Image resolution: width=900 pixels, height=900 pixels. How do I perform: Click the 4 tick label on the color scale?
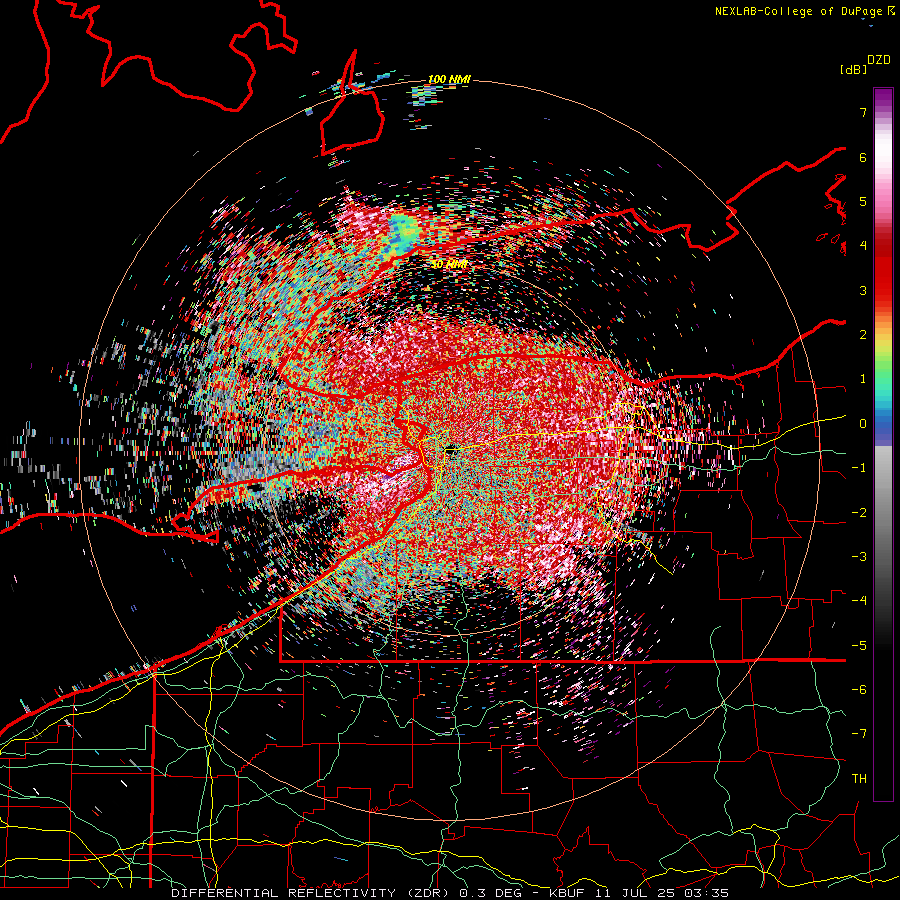coord(863,246)
